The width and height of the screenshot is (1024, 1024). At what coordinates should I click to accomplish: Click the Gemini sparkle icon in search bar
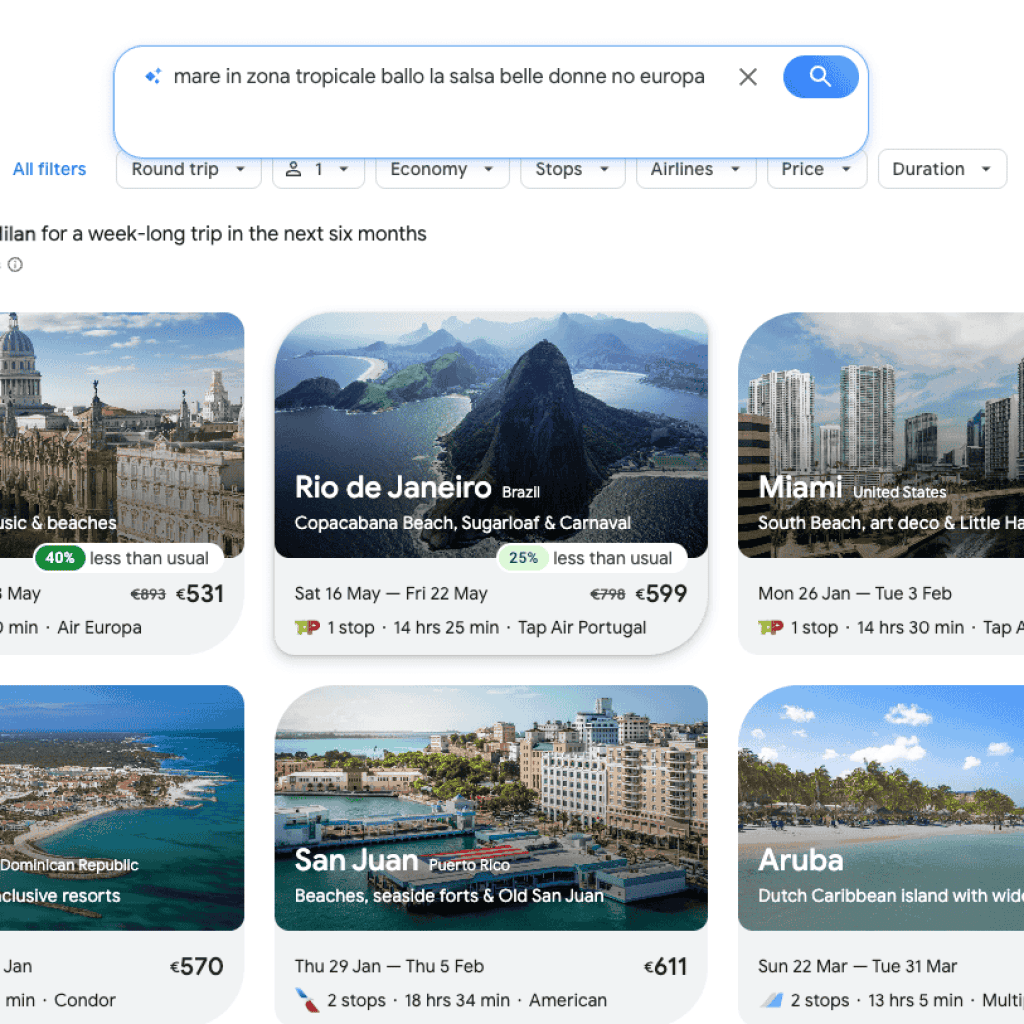click(x=152, y=76)
